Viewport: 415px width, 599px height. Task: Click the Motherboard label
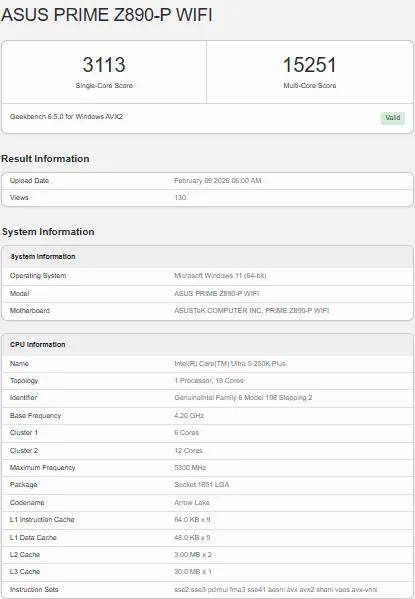point(30,311)
